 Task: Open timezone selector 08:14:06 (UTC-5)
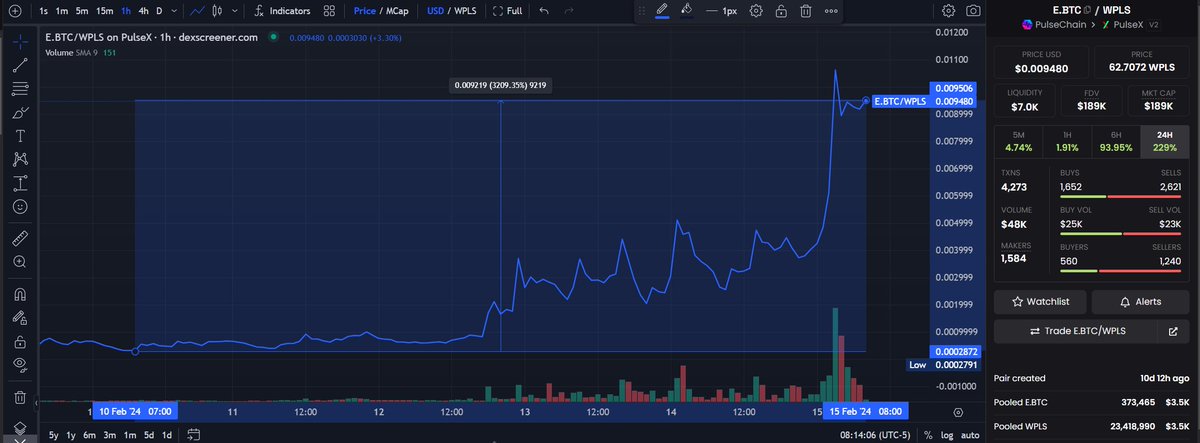pyautogui.click(x=874, y=435)
